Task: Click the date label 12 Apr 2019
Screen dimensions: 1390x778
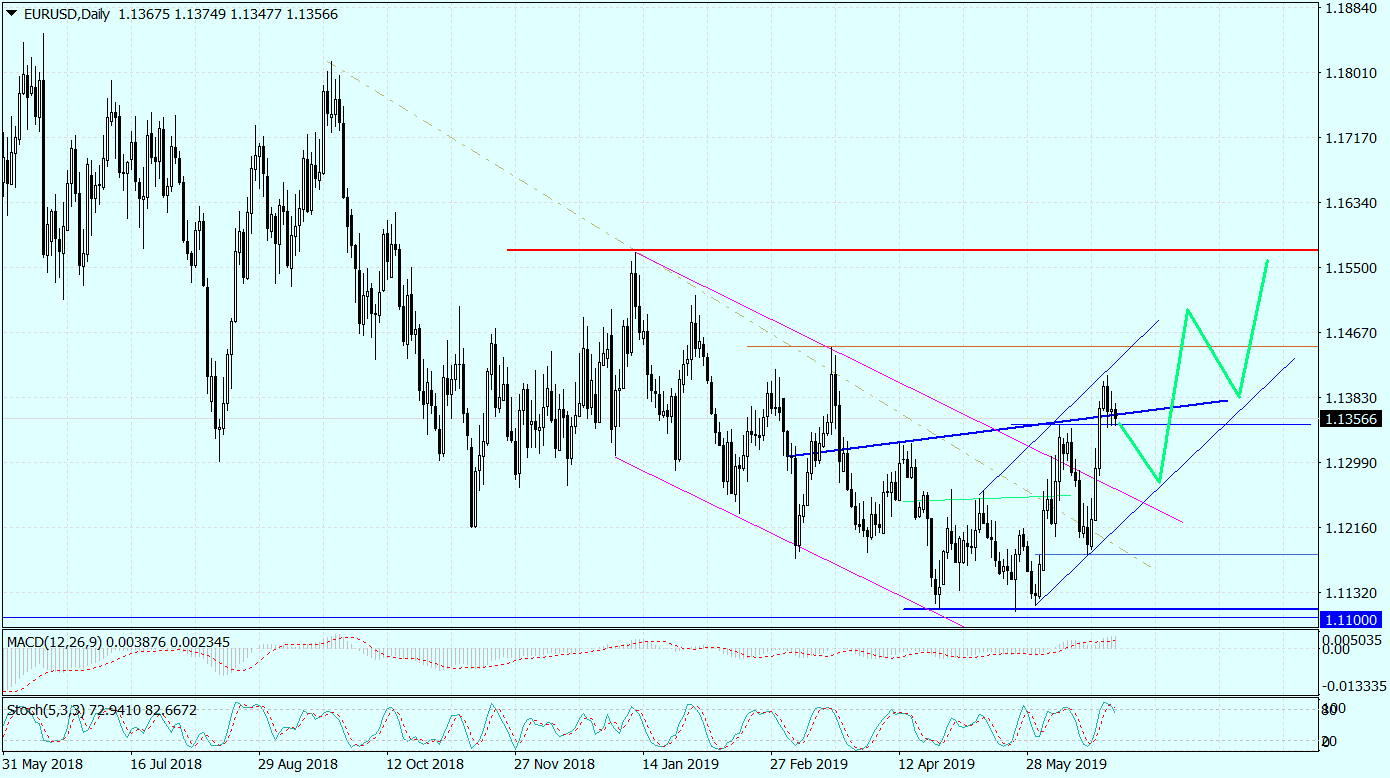Action: [x=937, y=765]
